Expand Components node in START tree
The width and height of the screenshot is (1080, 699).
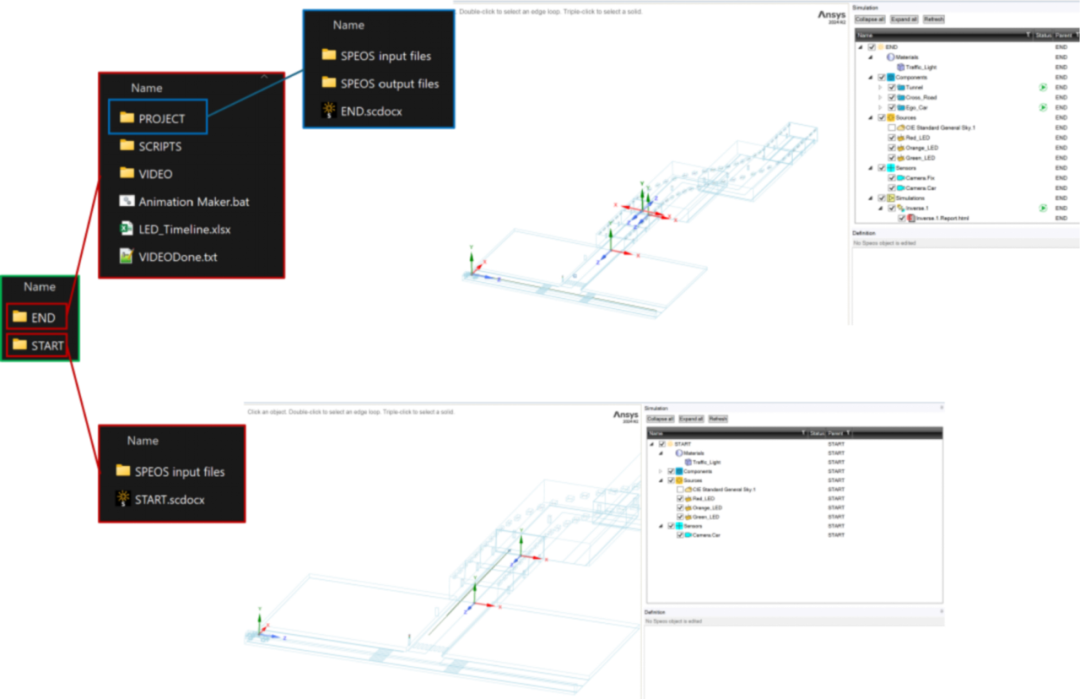coord(661,471)
